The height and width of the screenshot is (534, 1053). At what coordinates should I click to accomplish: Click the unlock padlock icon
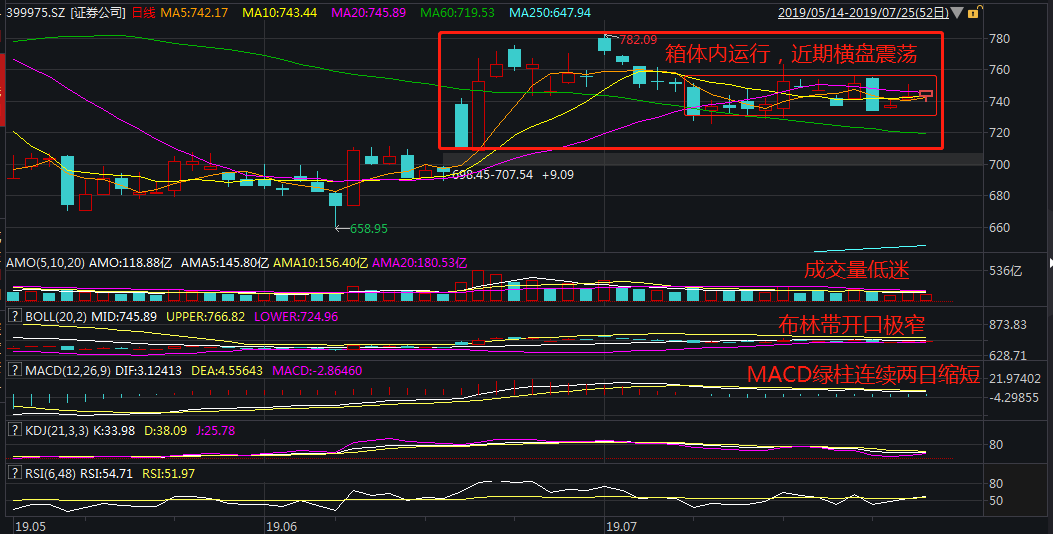973,12
